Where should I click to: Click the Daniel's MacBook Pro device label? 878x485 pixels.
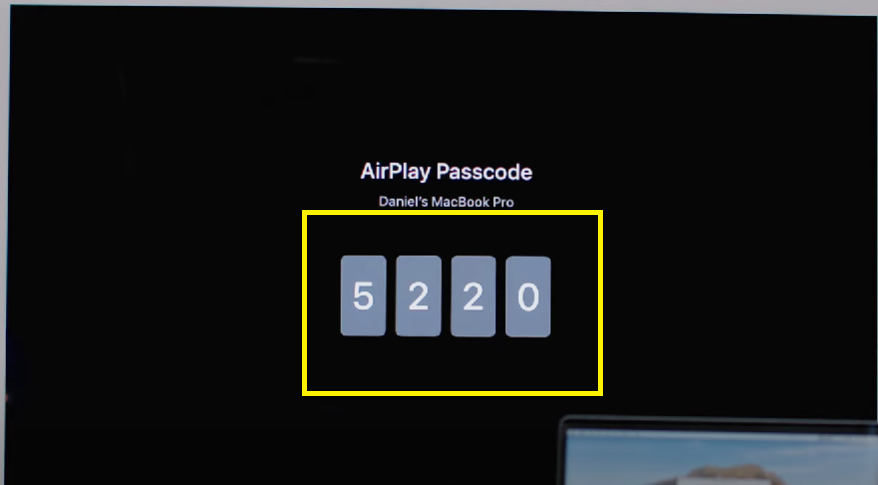pyautogui.click(x=446, y=202)
